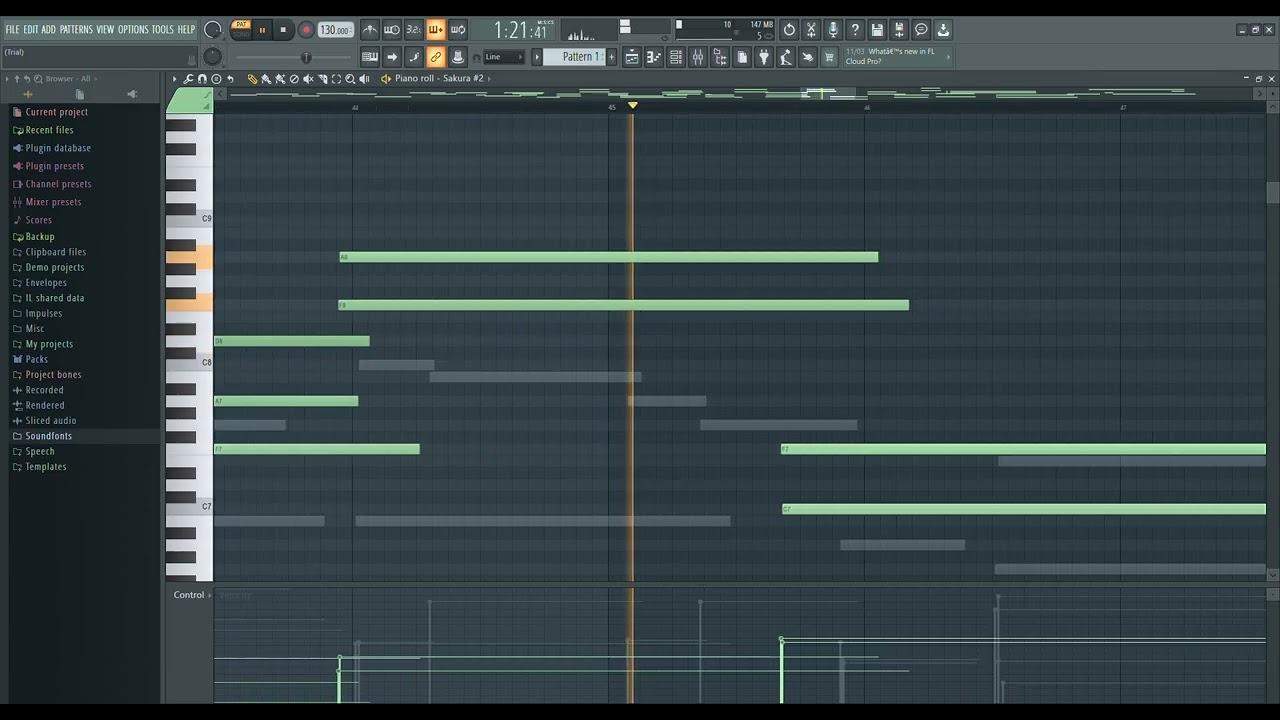Open the FILE menu
The width and height of the screenshot is (1280, 720).
pos(12,29)
